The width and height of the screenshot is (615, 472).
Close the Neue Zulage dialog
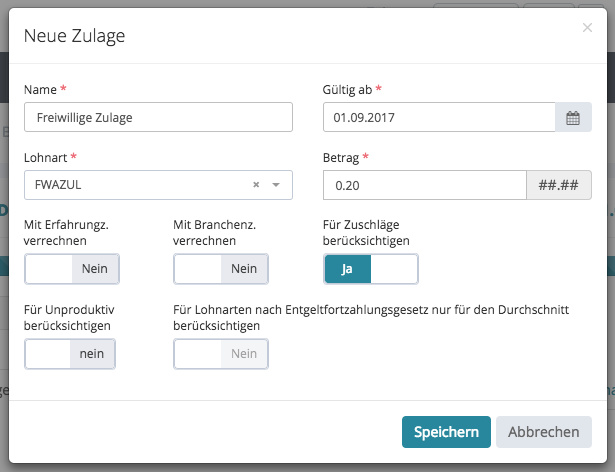click(x=587, y=28)
